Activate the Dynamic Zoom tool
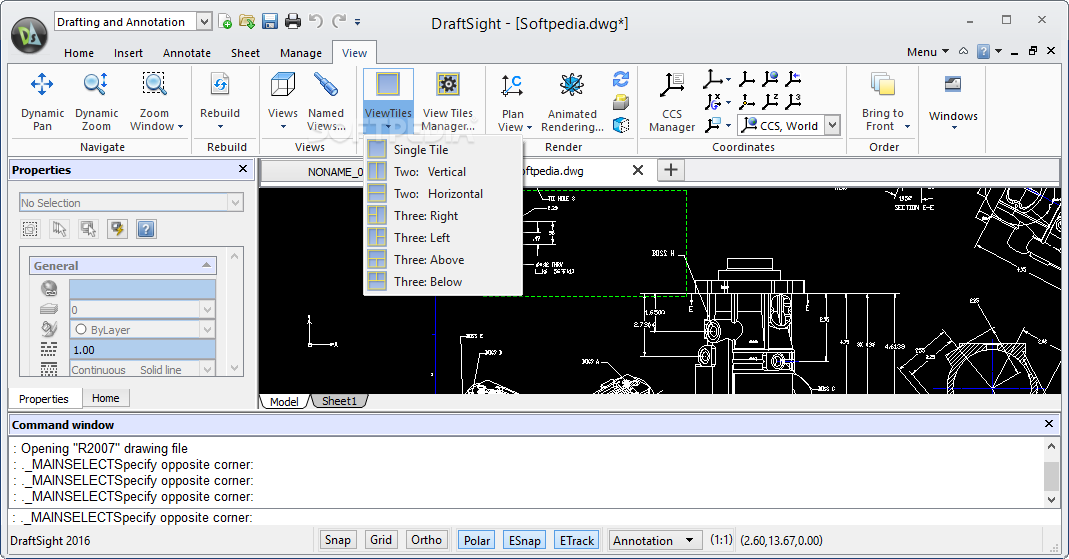The width and height of the screenshot is (1069, 559). click(96, 102)
